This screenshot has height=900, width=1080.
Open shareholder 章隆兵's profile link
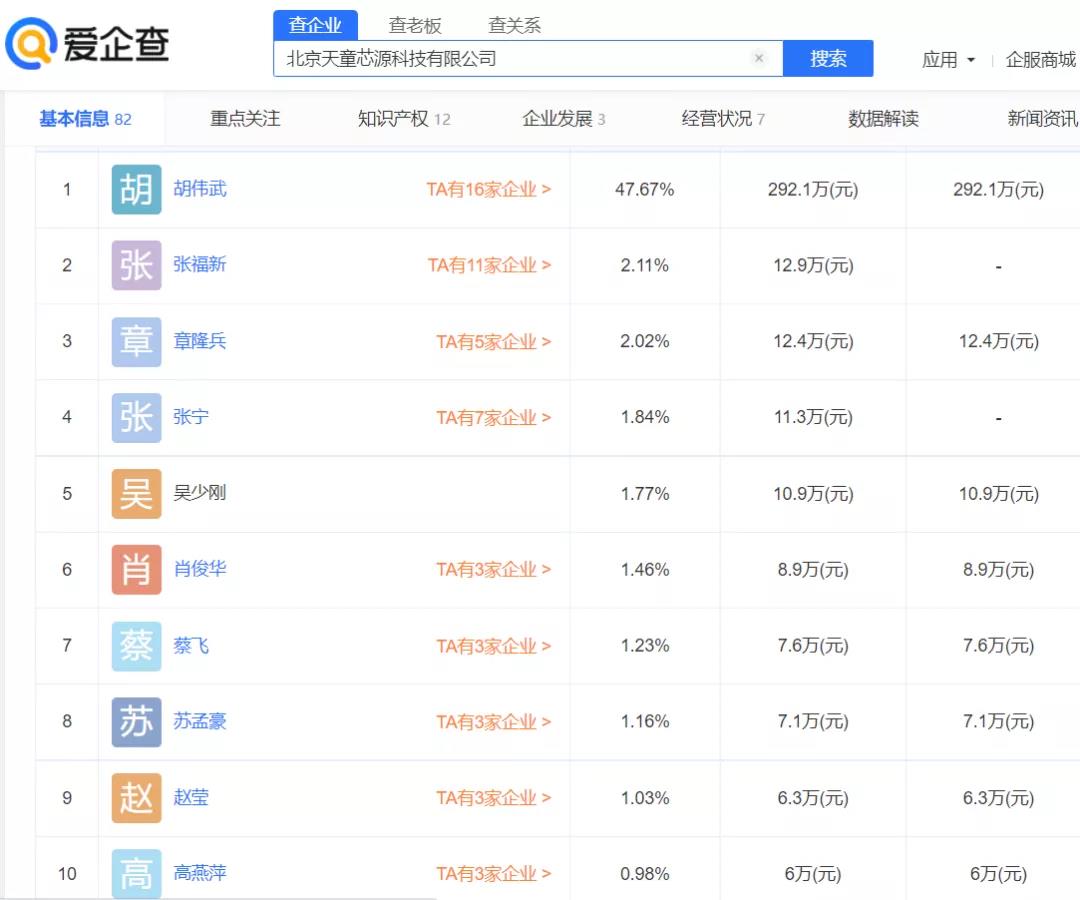[x=200, y=341]
